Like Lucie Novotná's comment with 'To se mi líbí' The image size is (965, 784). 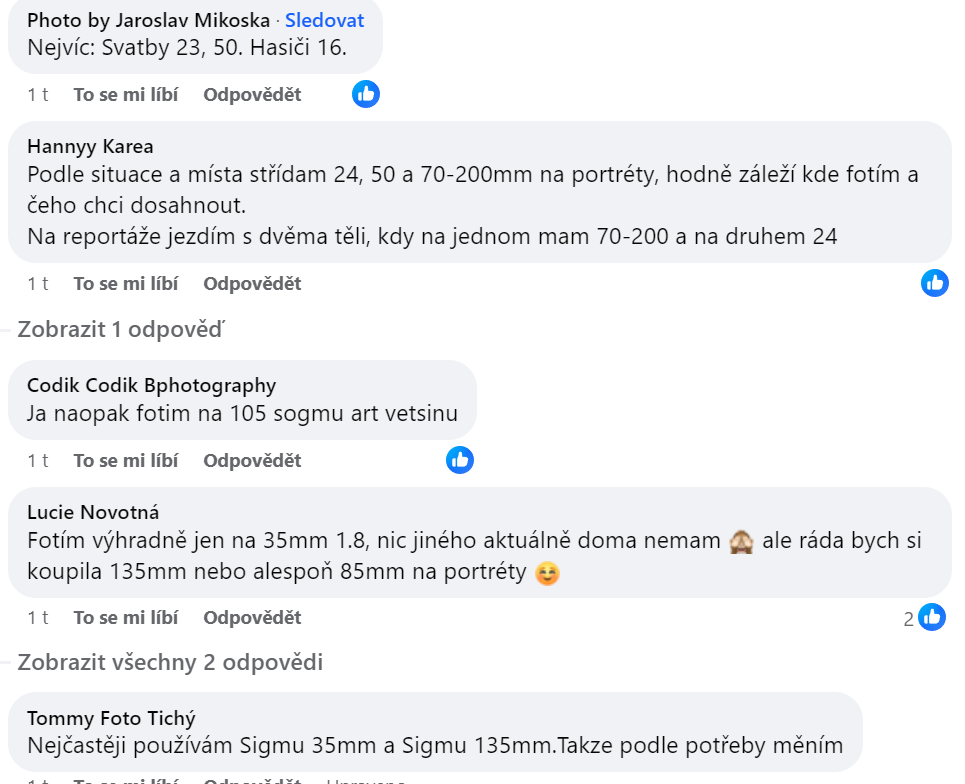pyautogui.click(x=126, y=618)
